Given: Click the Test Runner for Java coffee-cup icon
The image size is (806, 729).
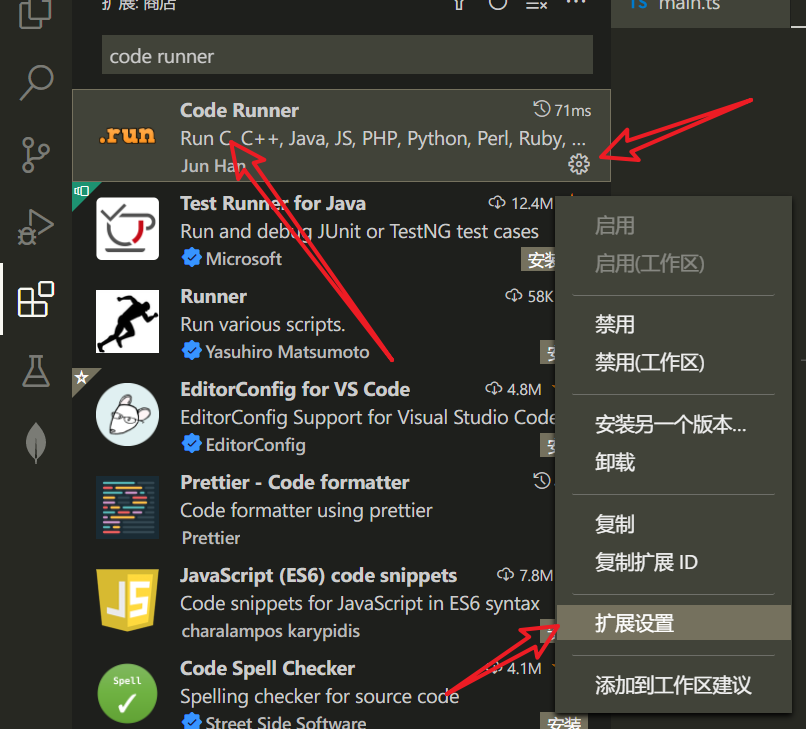Looking at the screenshot, I should tap(127, 228).
